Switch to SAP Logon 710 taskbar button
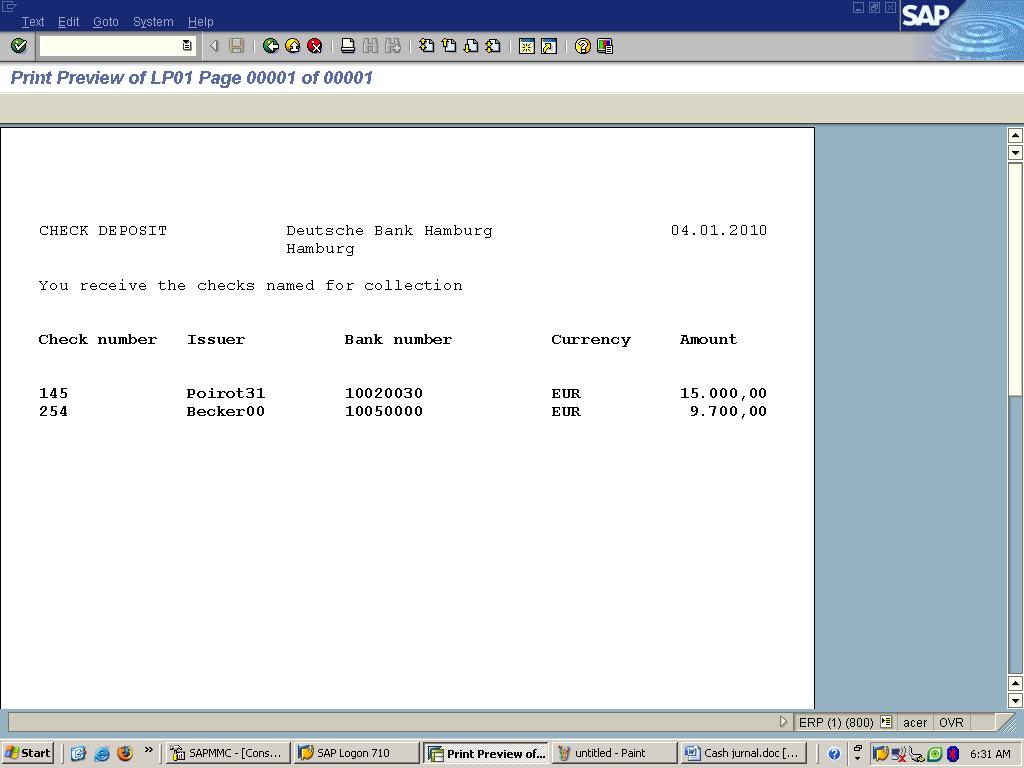The width and height of the screenshot is (1024, 768). (x=356, y=753)
